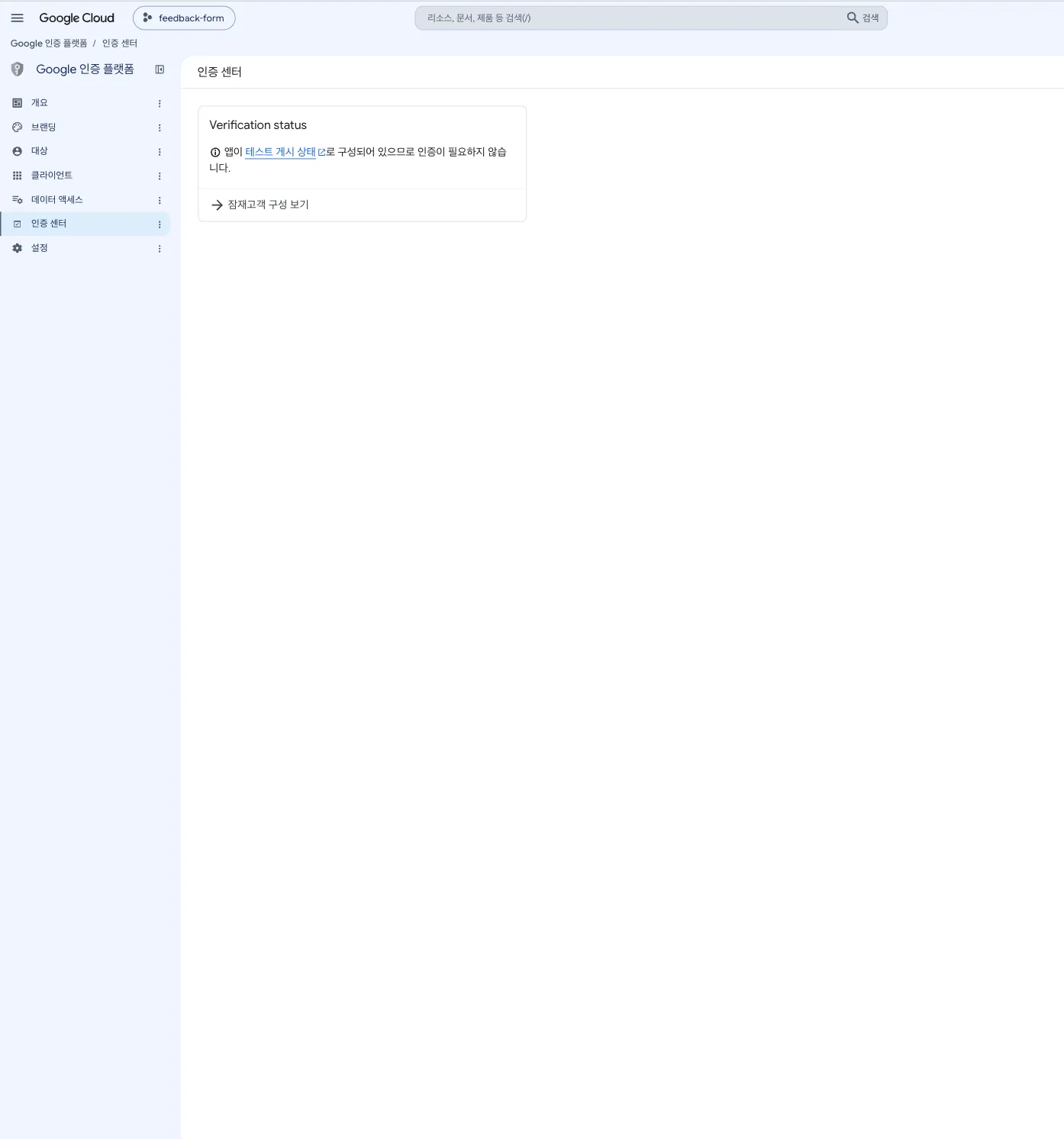Screen dimensions: 1064x1139
Task: Open the three-dot menu for 설정
Action: (x=160, y=249)
